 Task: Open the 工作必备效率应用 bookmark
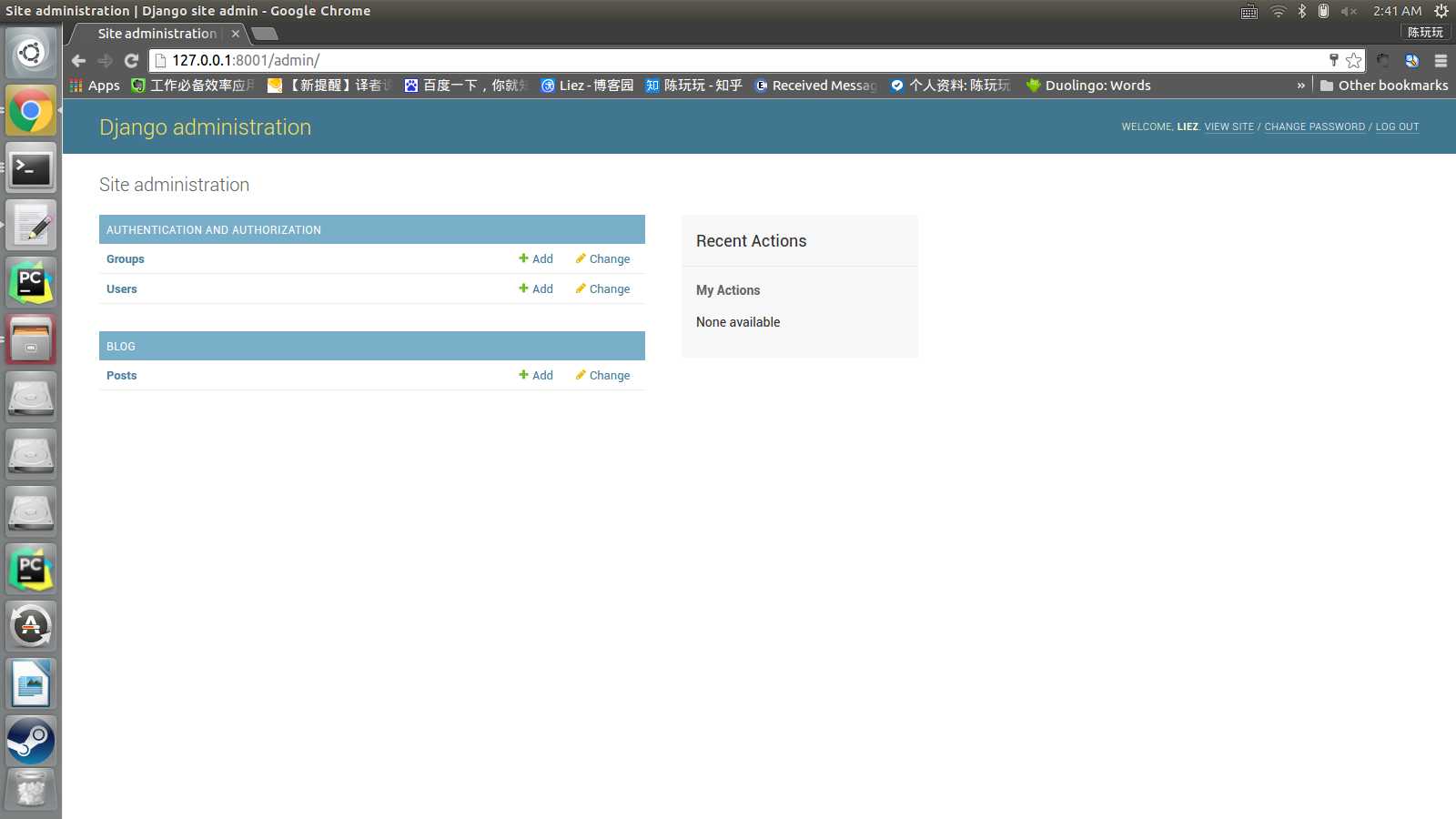click(194, 86)
